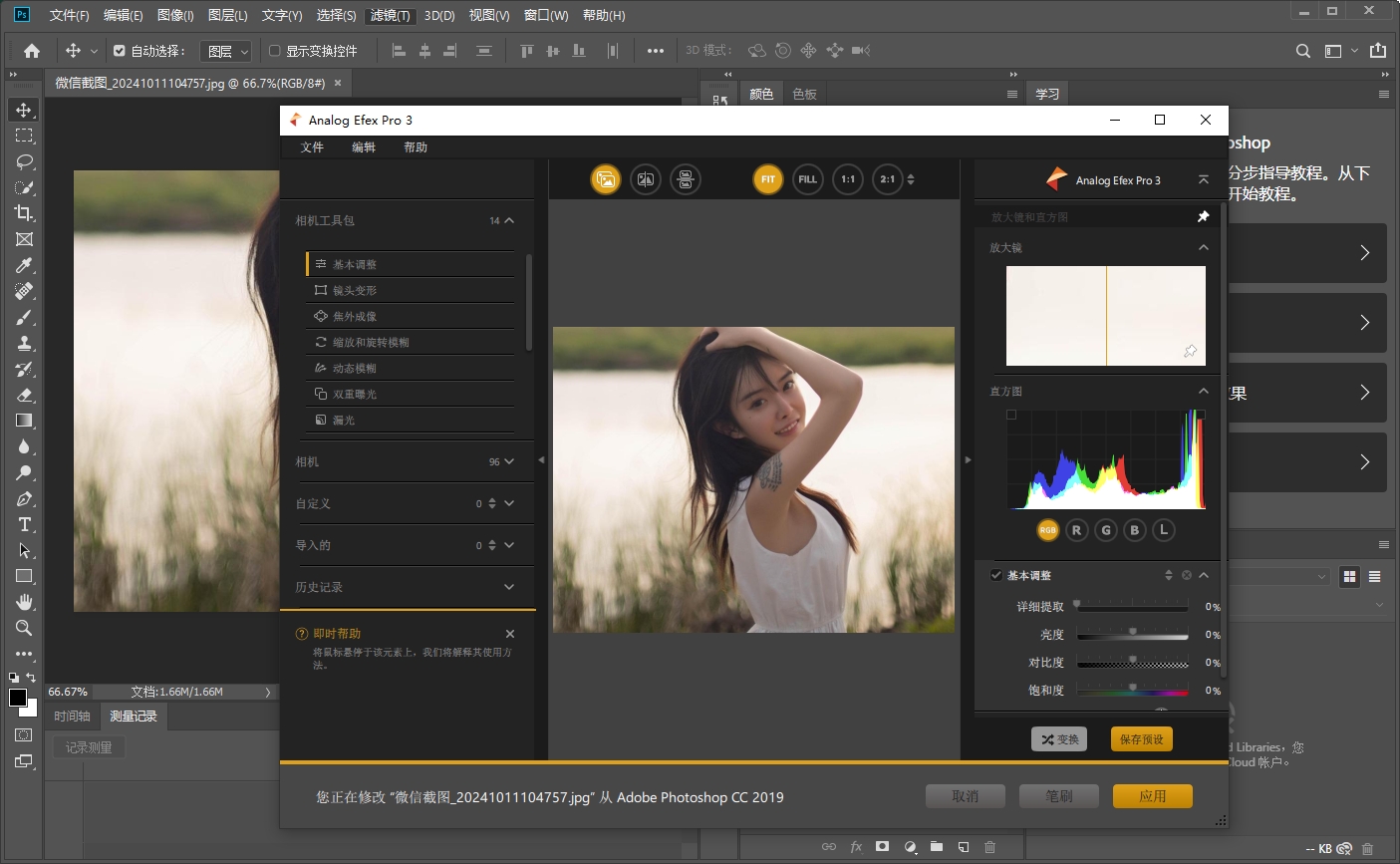Click the 保存预设 button

point(1141,739)
